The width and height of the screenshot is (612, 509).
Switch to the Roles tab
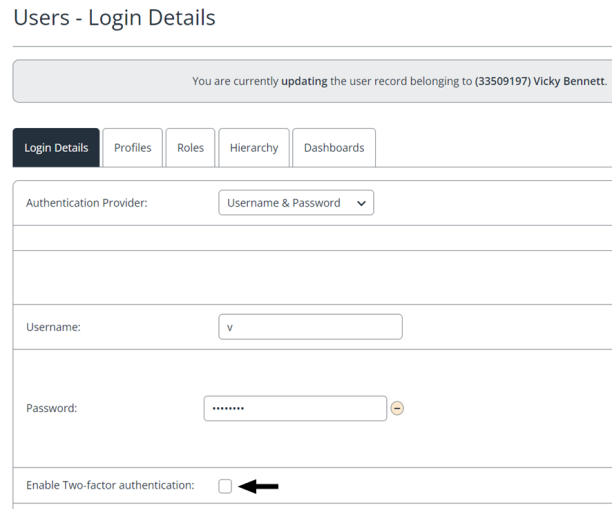pos(190,148)
